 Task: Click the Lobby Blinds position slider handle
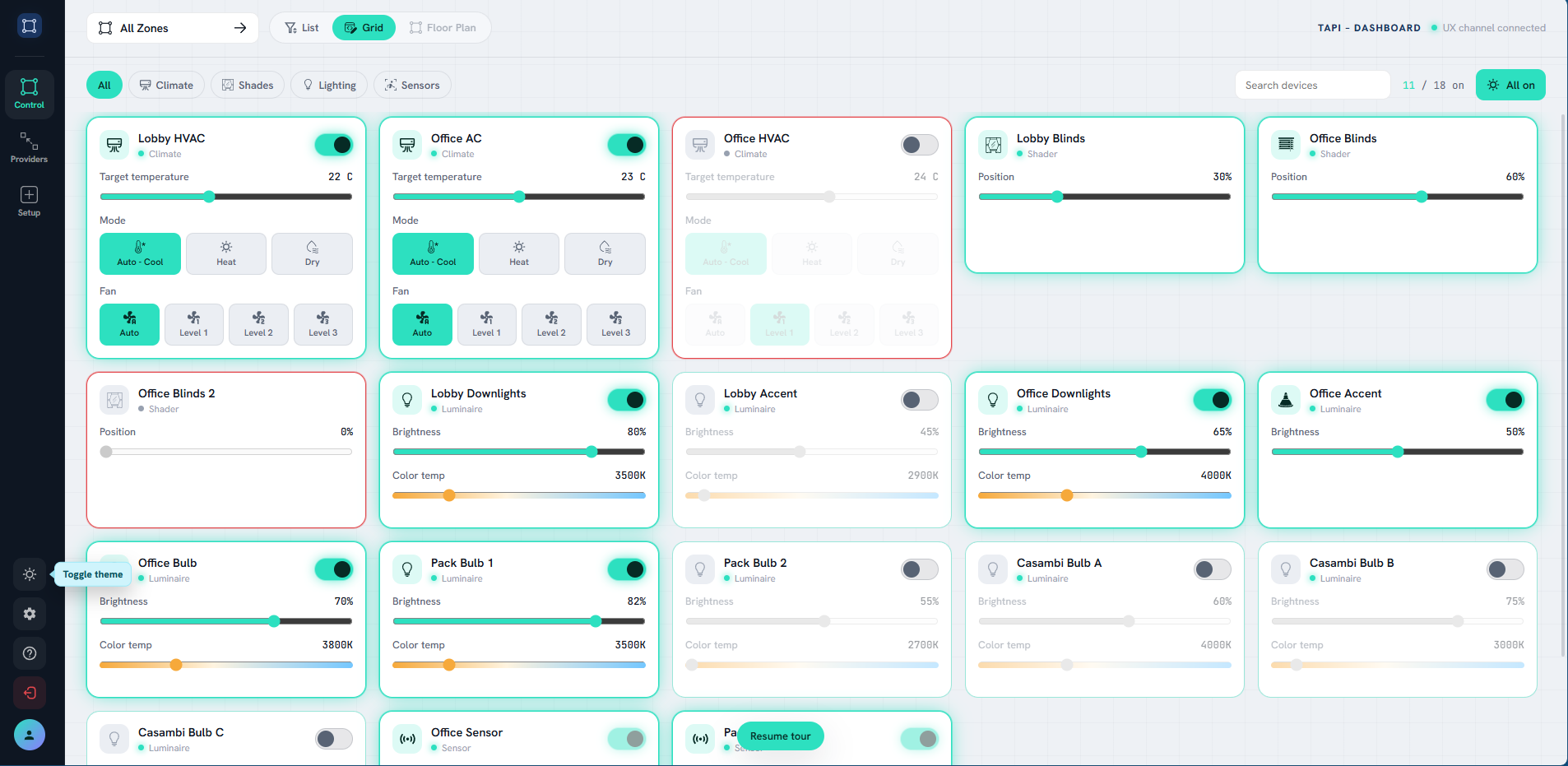[x=1057, y=197]
